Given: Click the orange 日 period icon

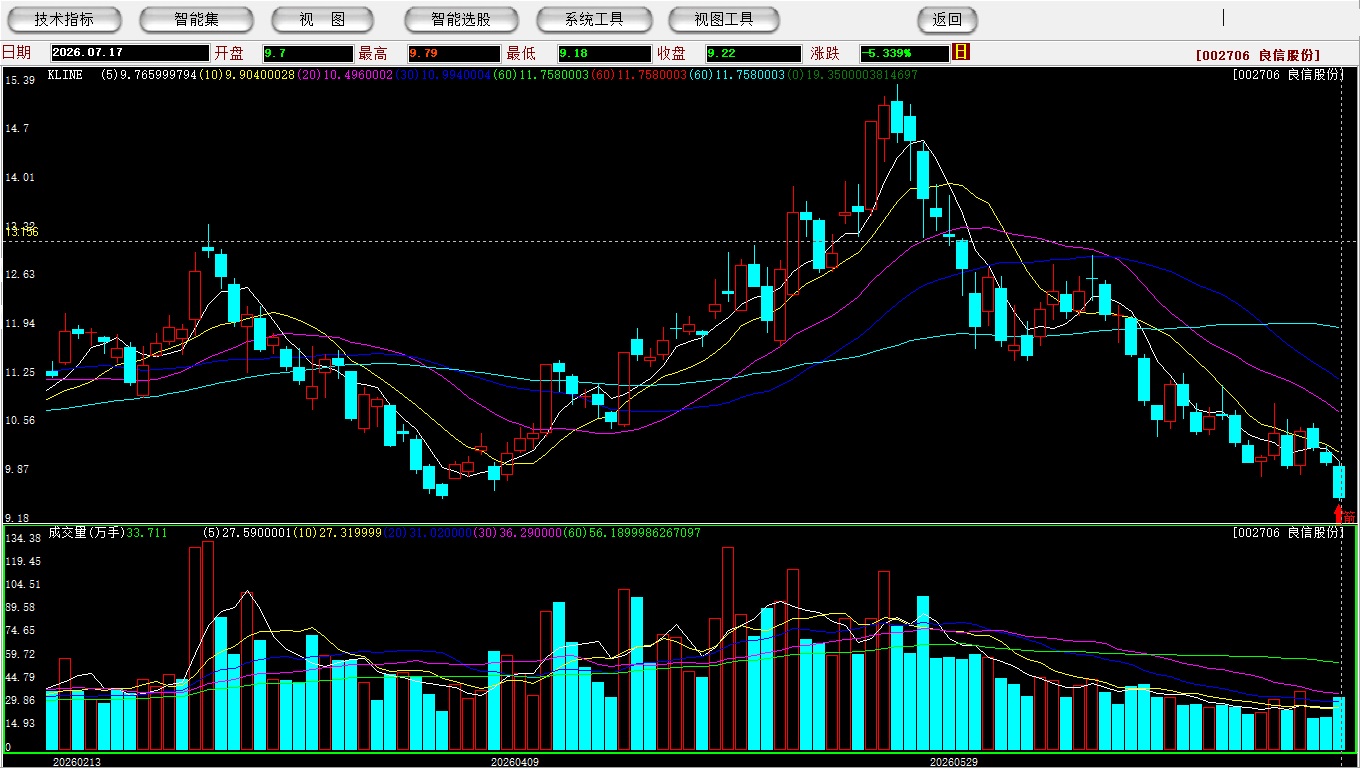Looking at the screenshot, I should pyautogui.click(x=961, y=52).
